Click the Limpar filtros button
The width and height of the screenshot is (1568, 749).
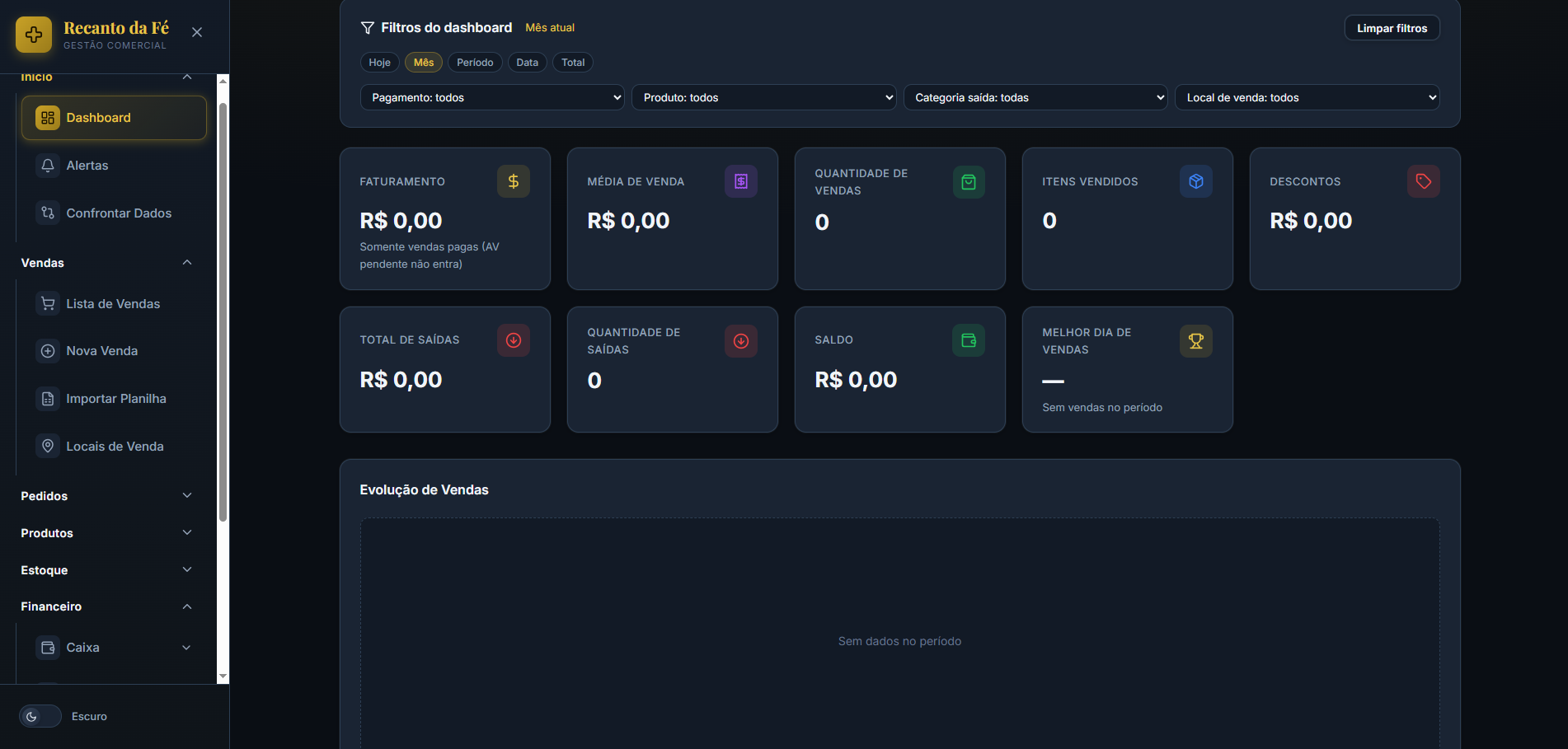click(1392, 28)
